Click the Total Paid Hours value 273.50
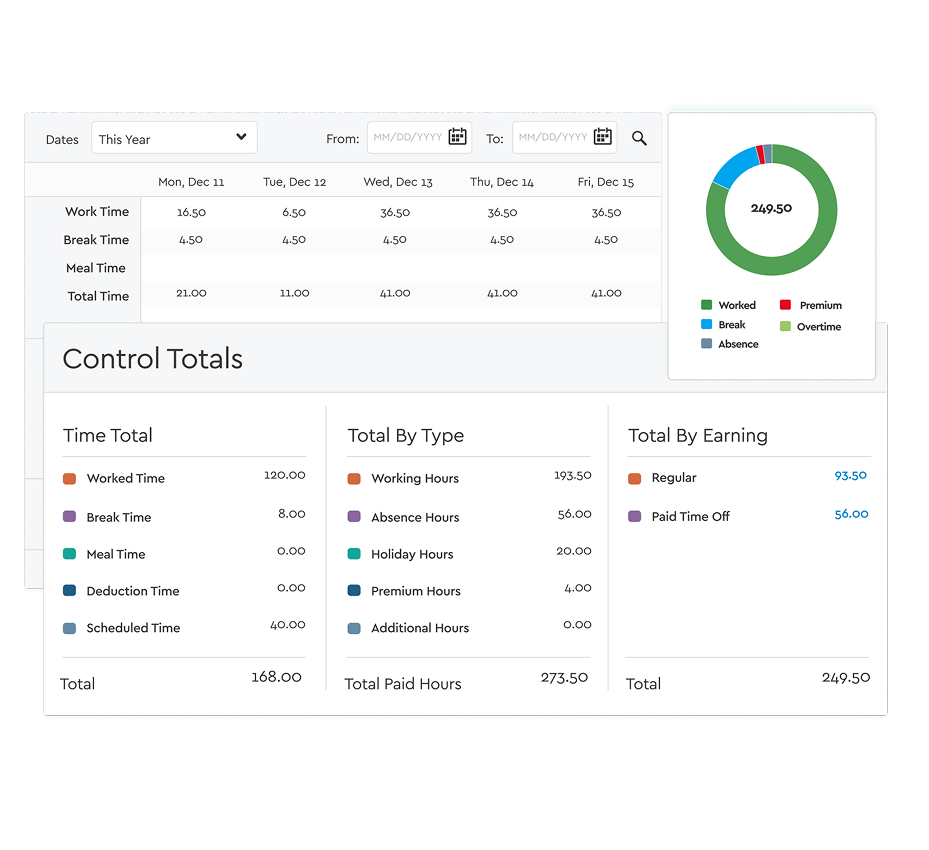This screenshot has width=929, height=850. [x=564, y=677]
